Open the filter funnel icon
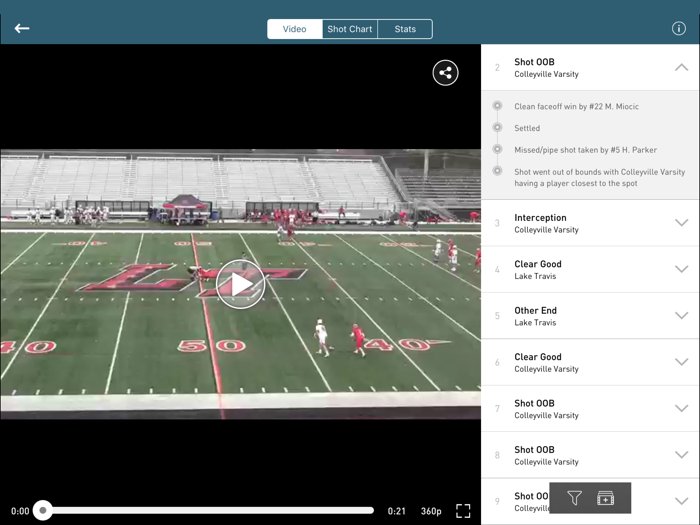Image resolution: width=700 pixels, height=525 pixels. pyautogui.click(x=574, y=498)
